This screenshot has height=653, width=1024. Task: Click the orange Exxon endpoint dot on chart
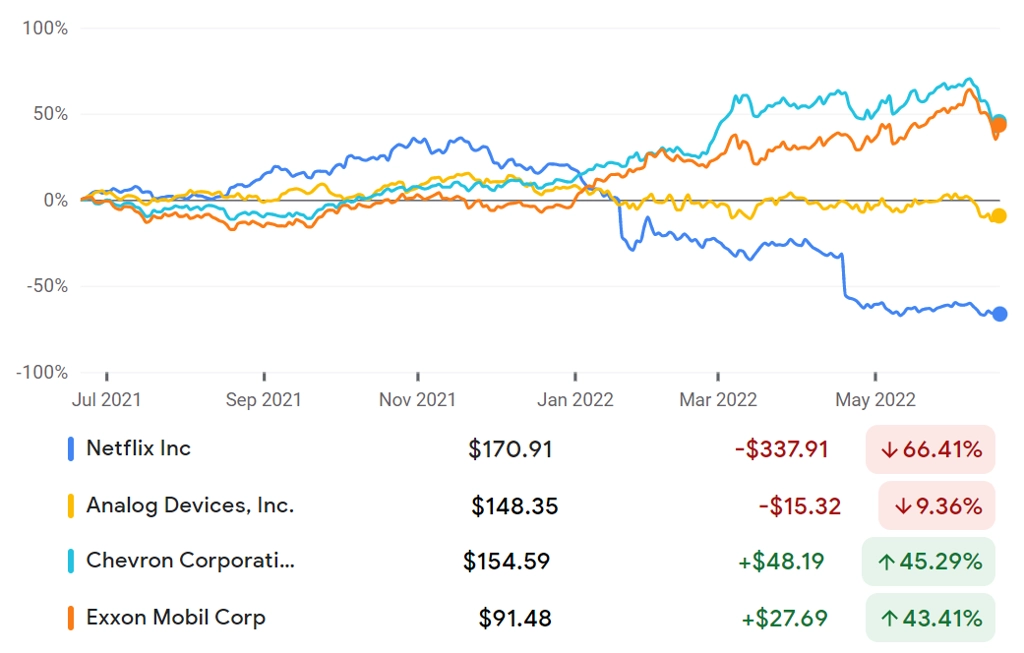point(998,126)
